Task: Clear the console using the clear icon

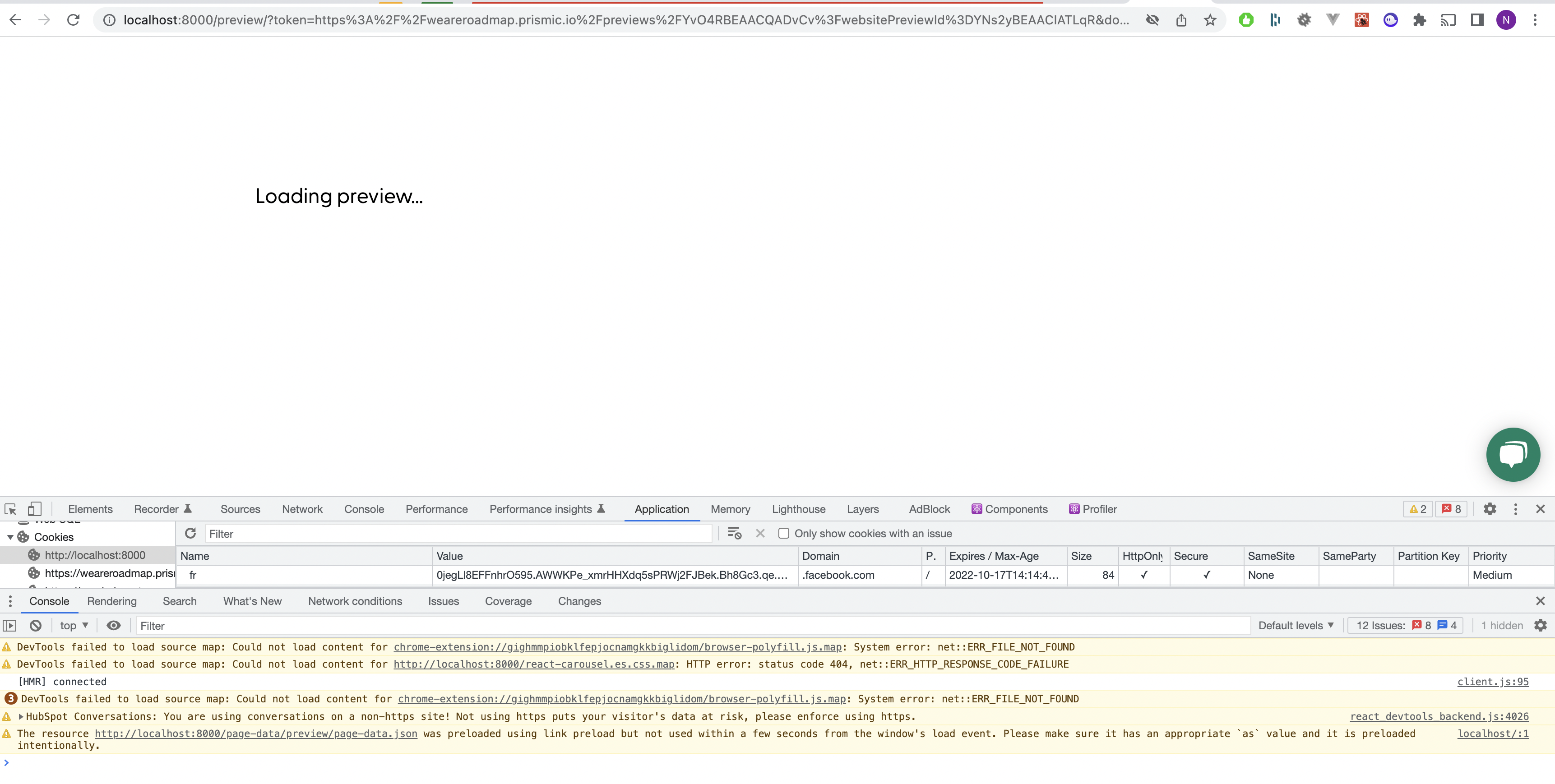Action: (x=35, y=625)
